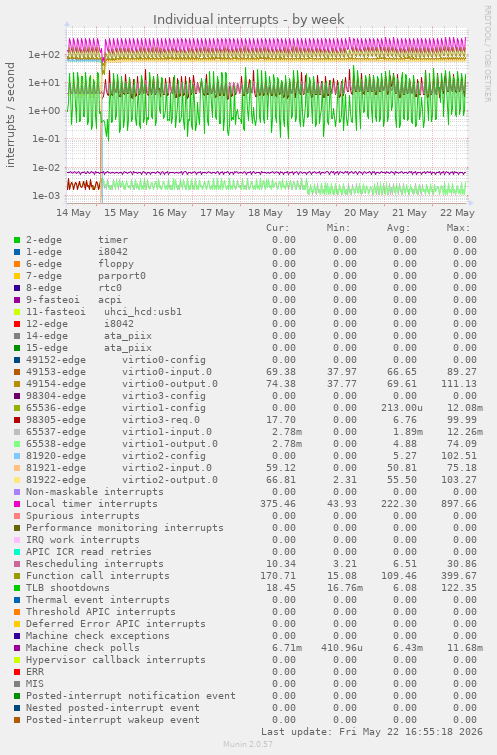
Task: Click the magenta swatch for Local timer interrupts
Action: tap(17, 504)
